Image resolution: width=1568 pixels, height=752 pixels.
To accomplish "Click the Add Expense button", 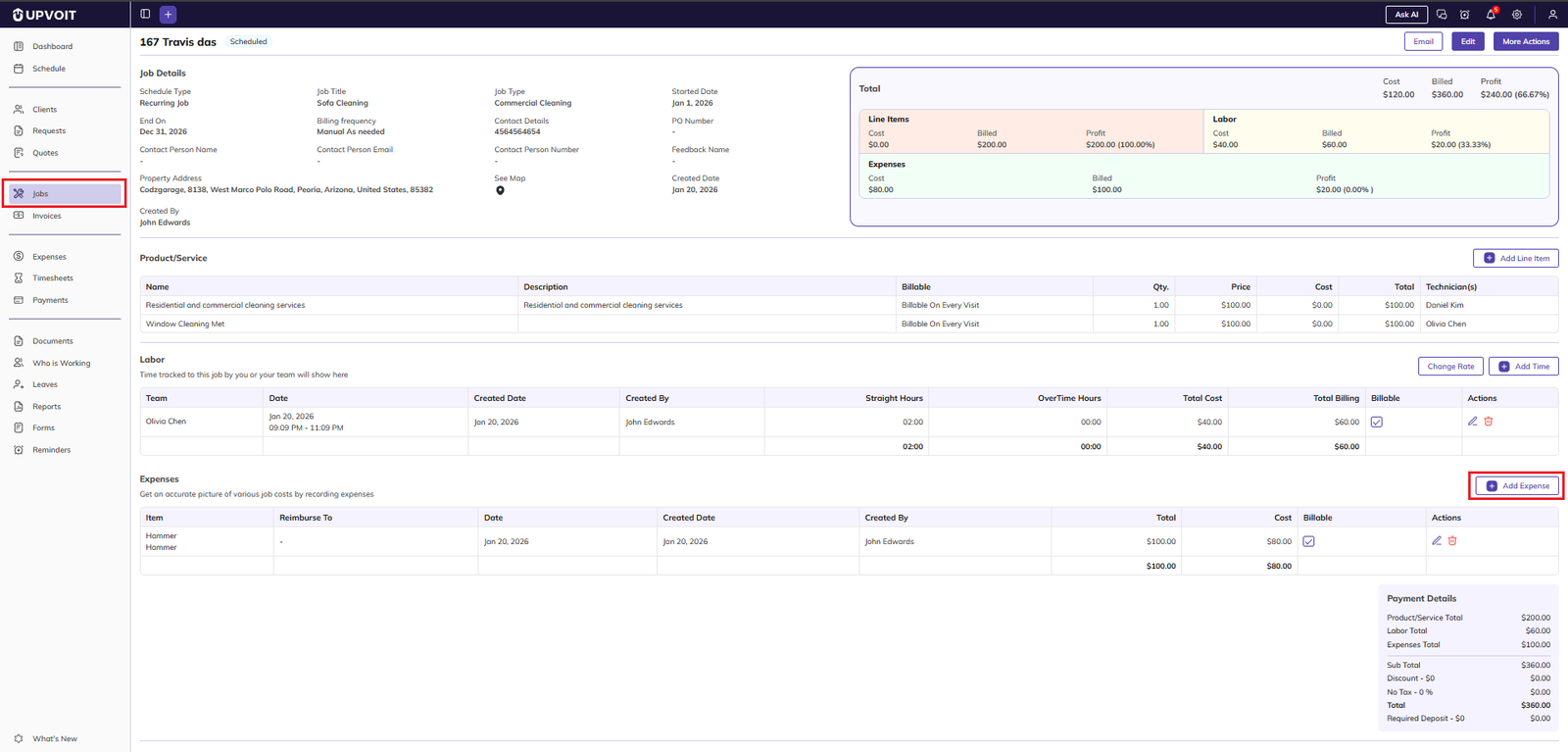I will coord(1516,486).
